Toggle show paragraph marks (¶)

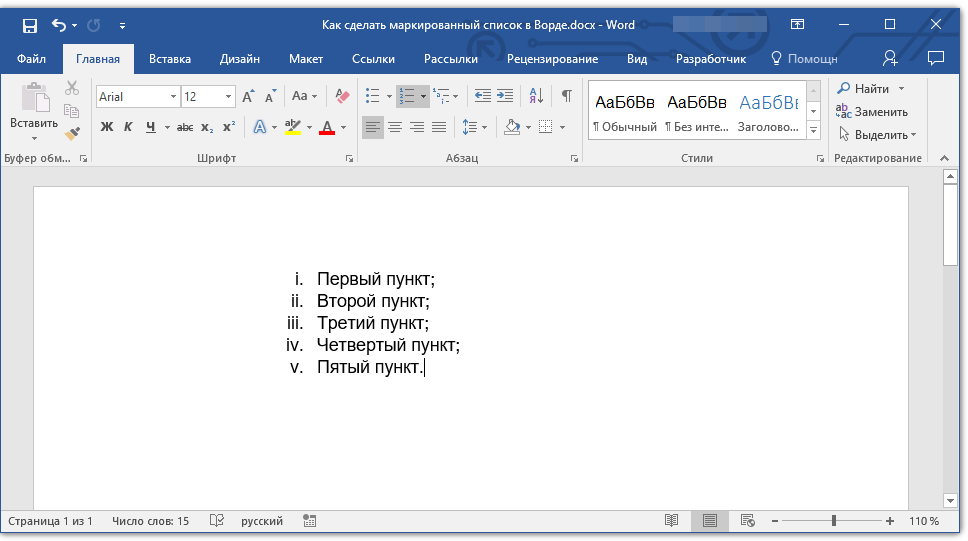tap(567, 96)
